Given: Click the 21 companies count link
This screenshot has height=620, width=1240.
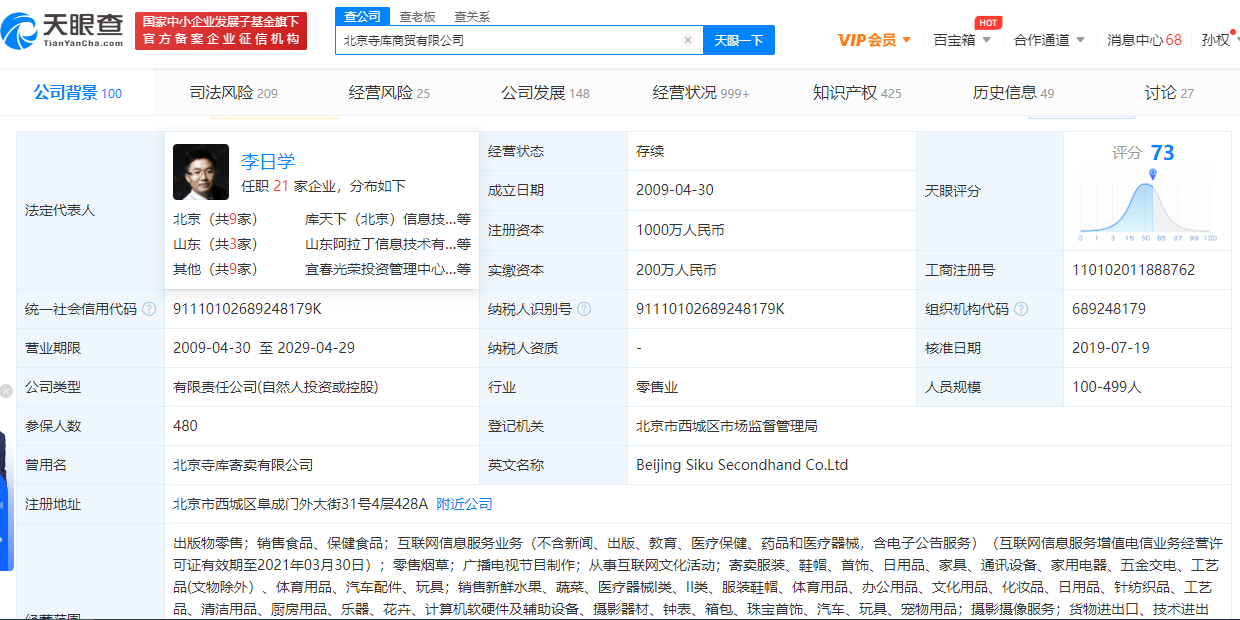Looking at the screenshot, I should tap(281, 186).
